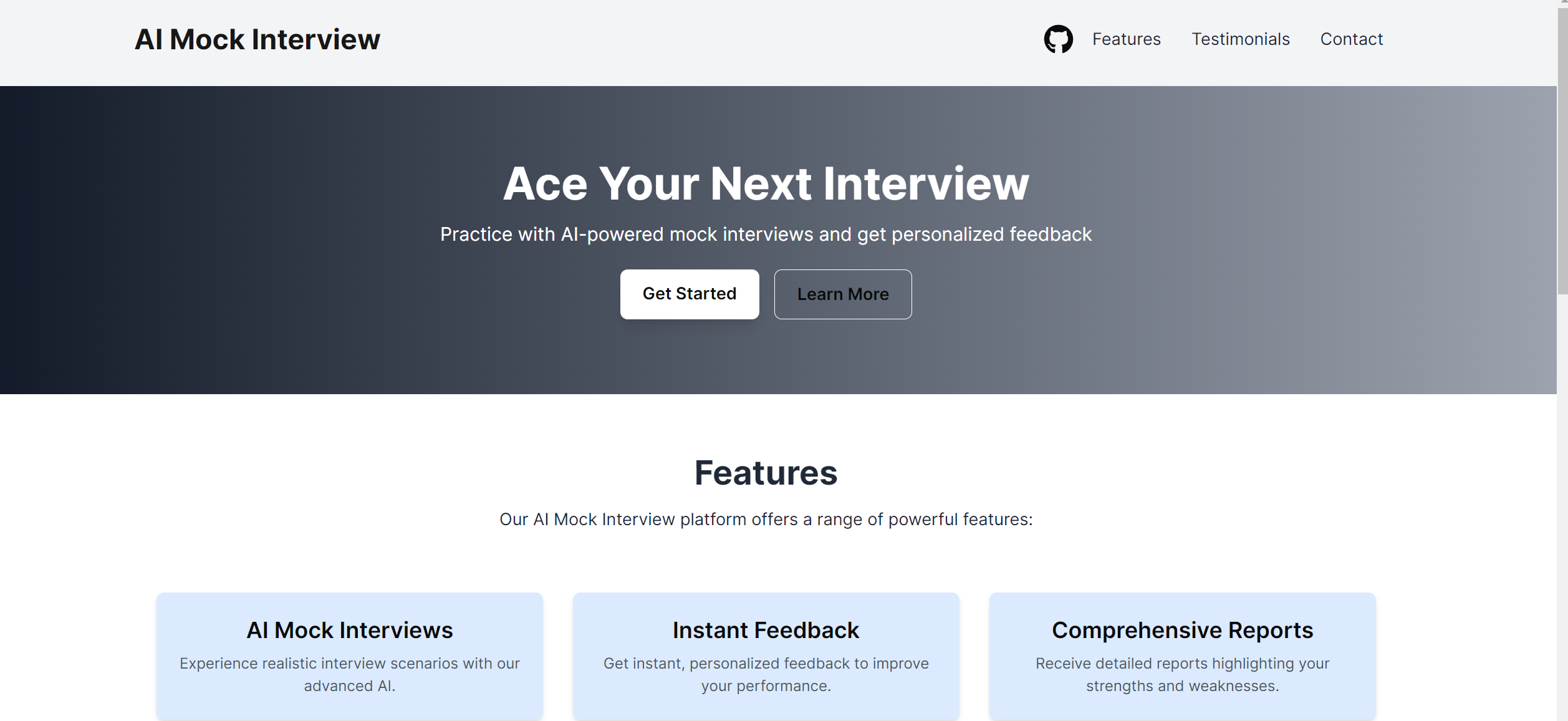Click the Comprehensive Reports card title

point(1182,630)
